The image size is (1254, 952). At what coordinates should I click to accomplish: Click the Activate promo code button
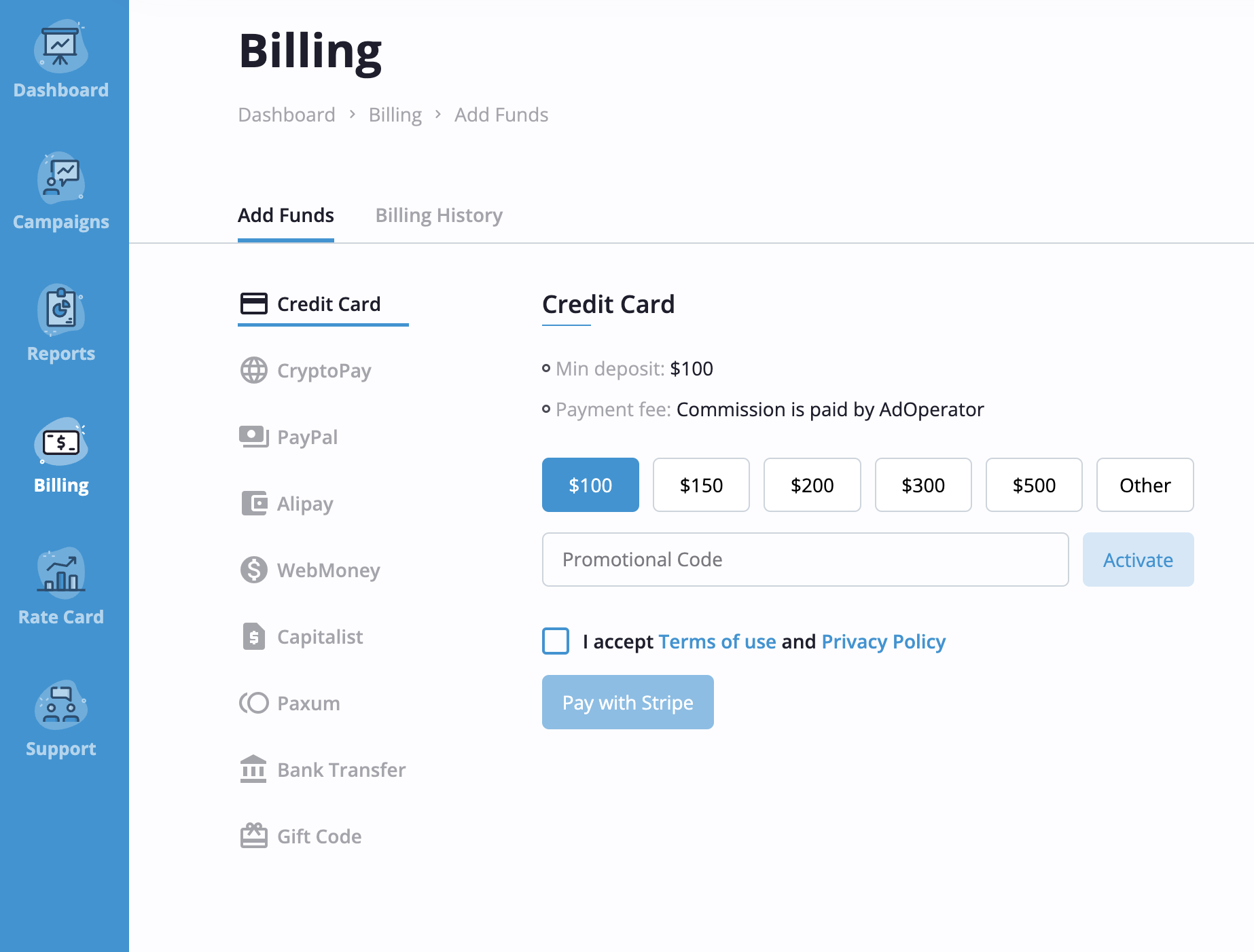click(x=1139, y=560)
